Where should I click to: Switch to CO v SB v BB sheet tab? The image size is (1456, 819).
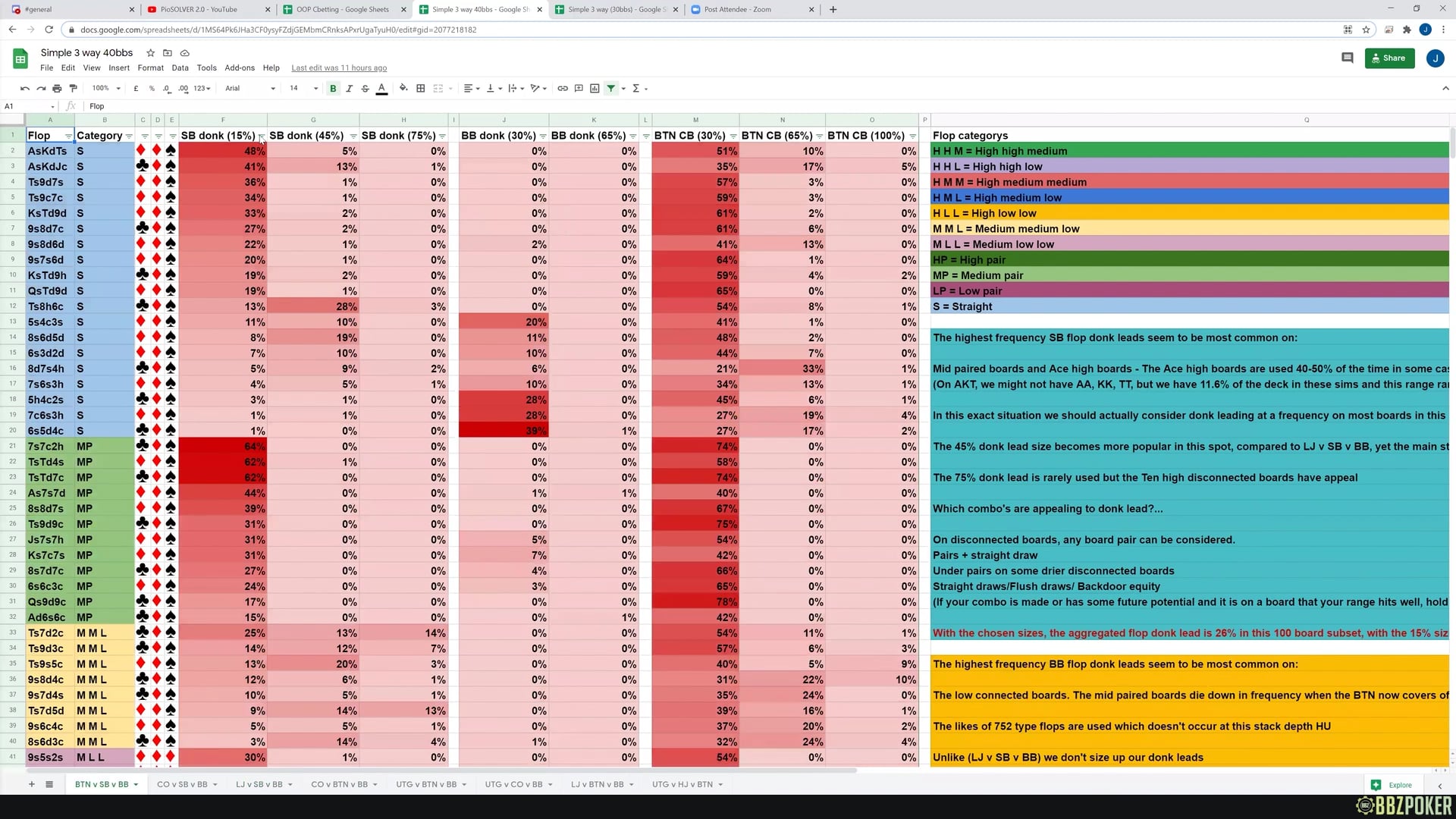(182, 785)
